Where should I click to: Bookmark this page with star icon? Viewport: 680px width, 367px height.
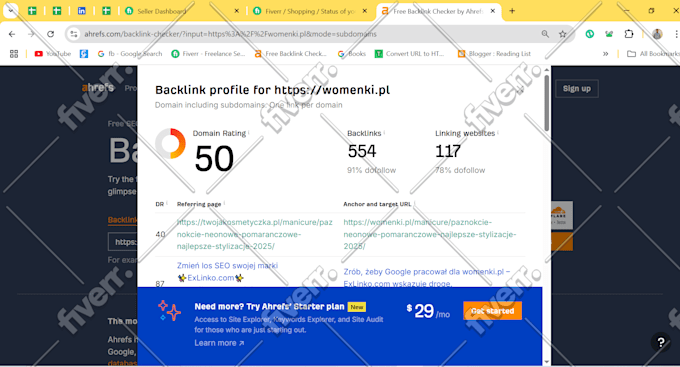coord(562,34)
